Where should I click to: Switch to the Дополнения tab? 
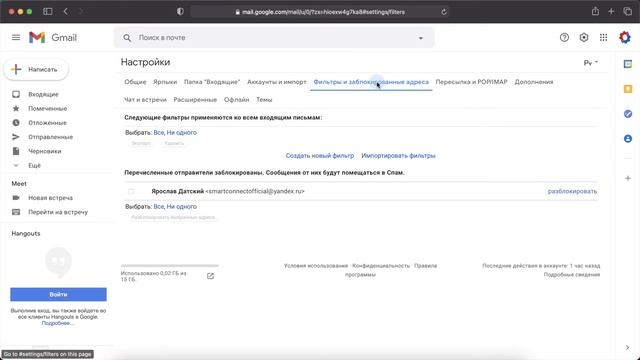(533, 82)
